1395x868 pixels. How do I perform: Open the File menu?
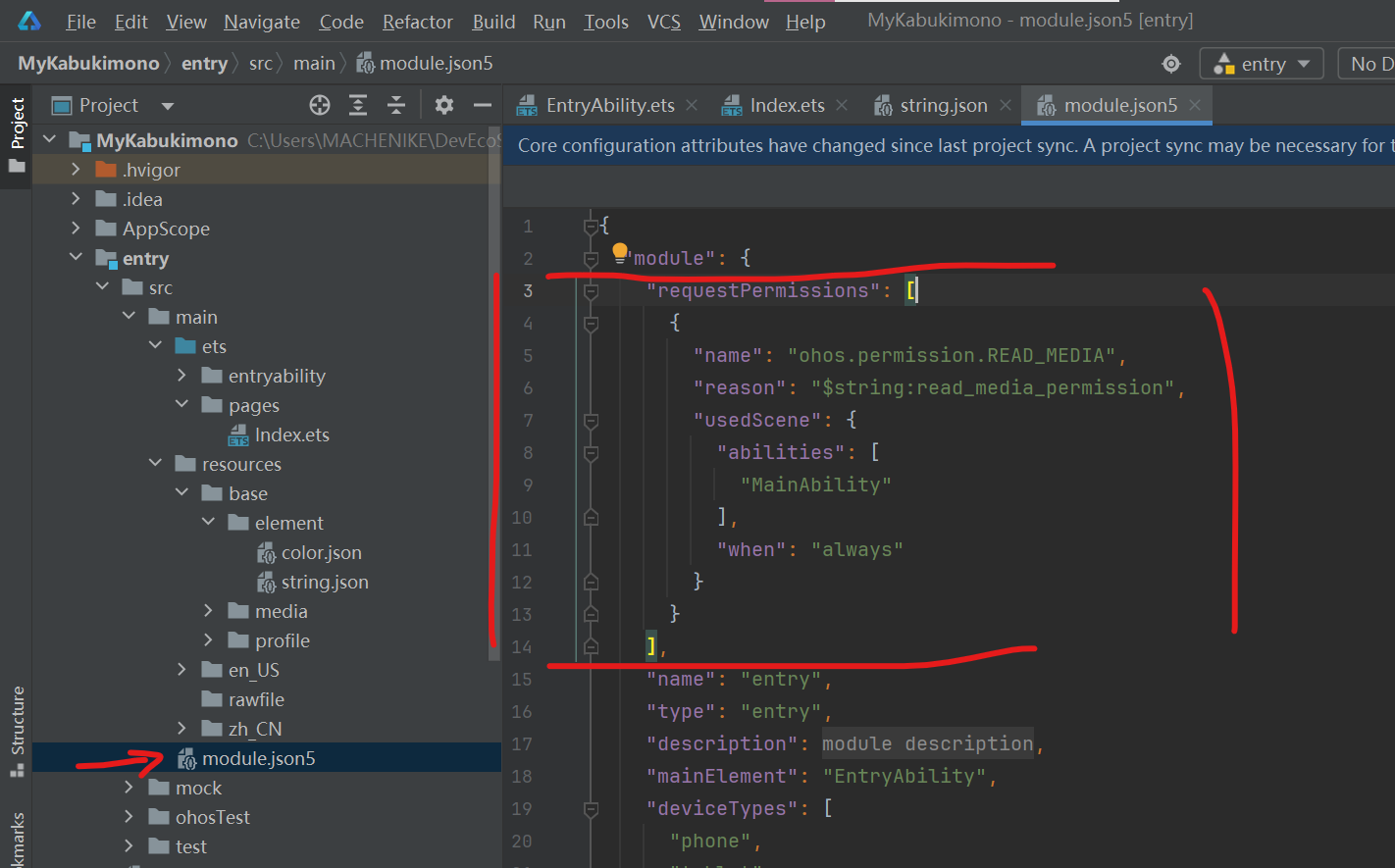point(80,22)
